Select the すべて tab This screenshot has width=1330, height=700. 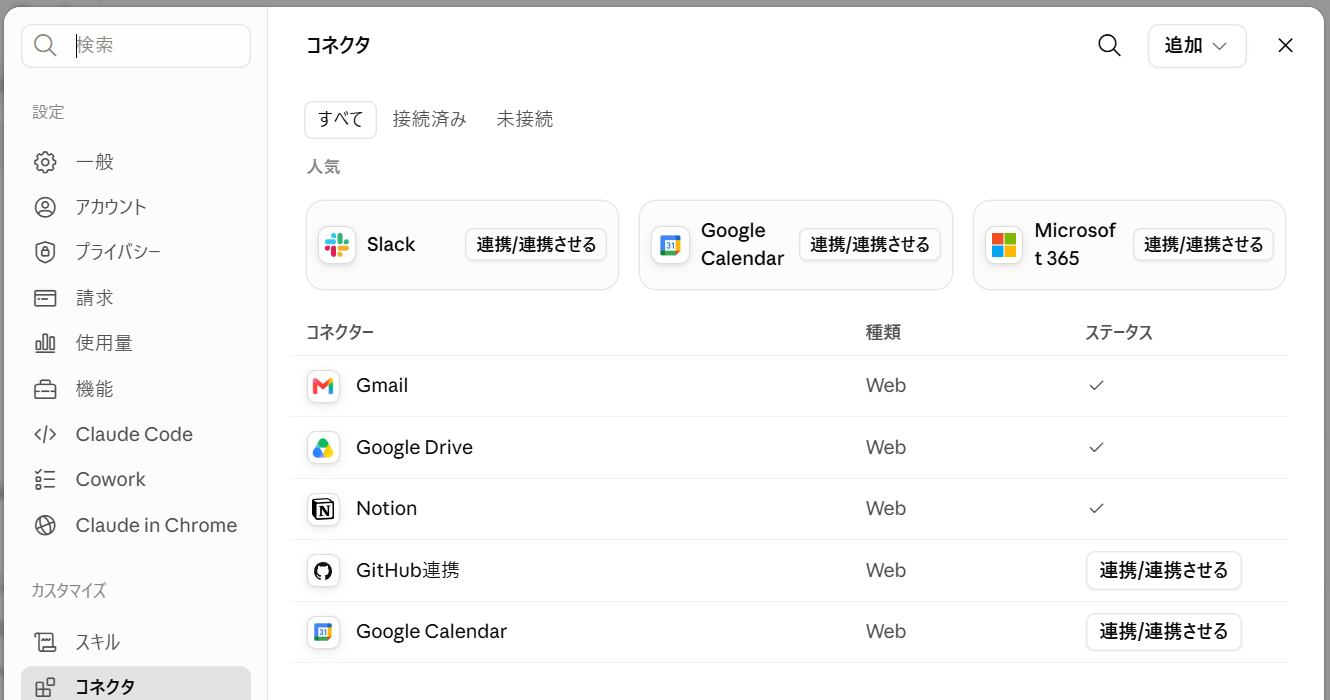coord(341,119)
